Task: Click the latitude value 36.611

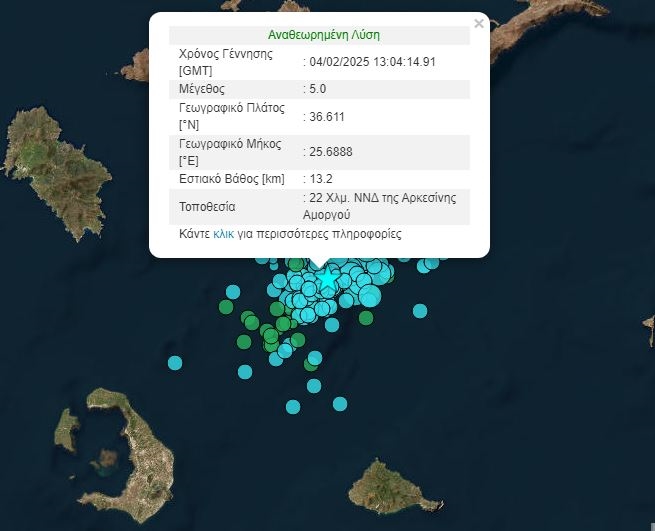Action: (x=327, y=117)
